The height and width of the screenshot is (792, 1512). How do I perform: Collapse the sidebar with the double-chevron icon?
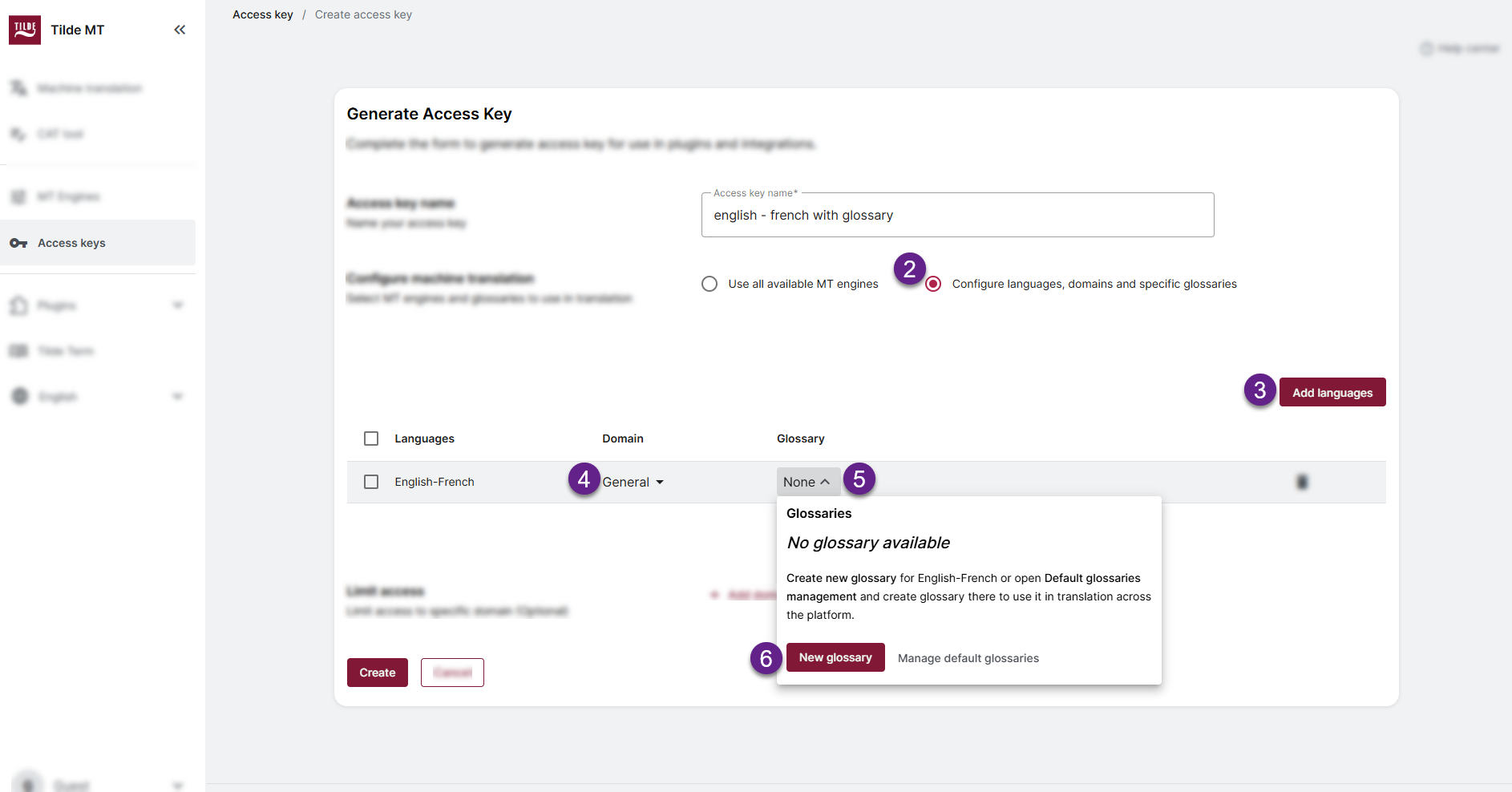tap(180, 29)
